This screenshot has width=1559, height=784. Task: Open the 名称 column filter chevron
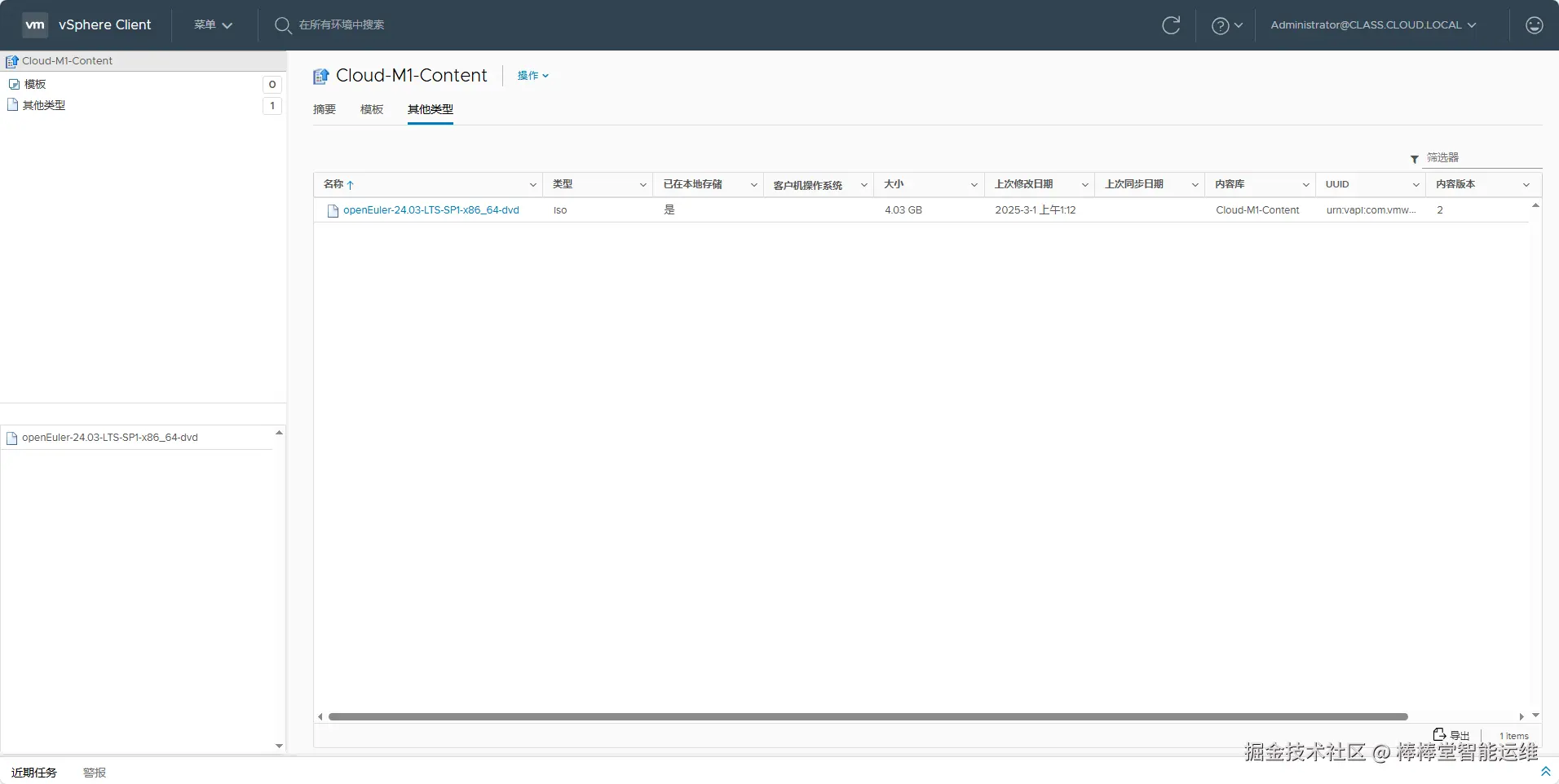533,185
